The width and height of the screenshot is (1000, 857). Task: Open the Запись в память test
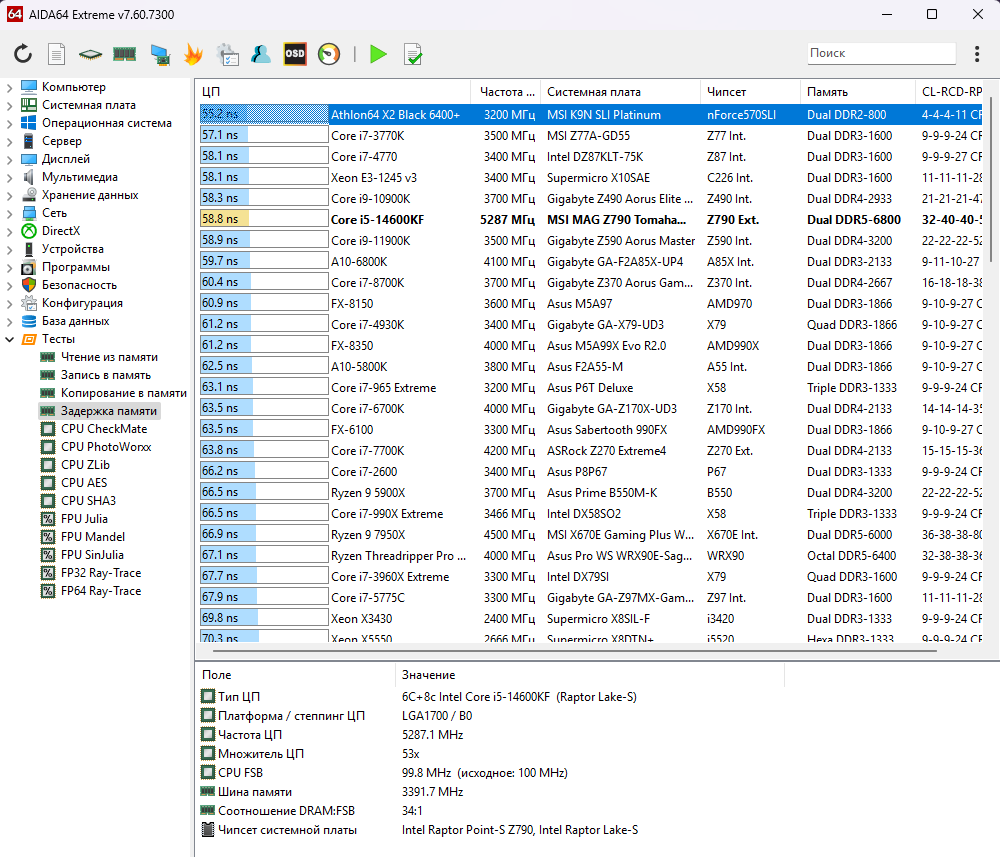(x=106, y=375)
